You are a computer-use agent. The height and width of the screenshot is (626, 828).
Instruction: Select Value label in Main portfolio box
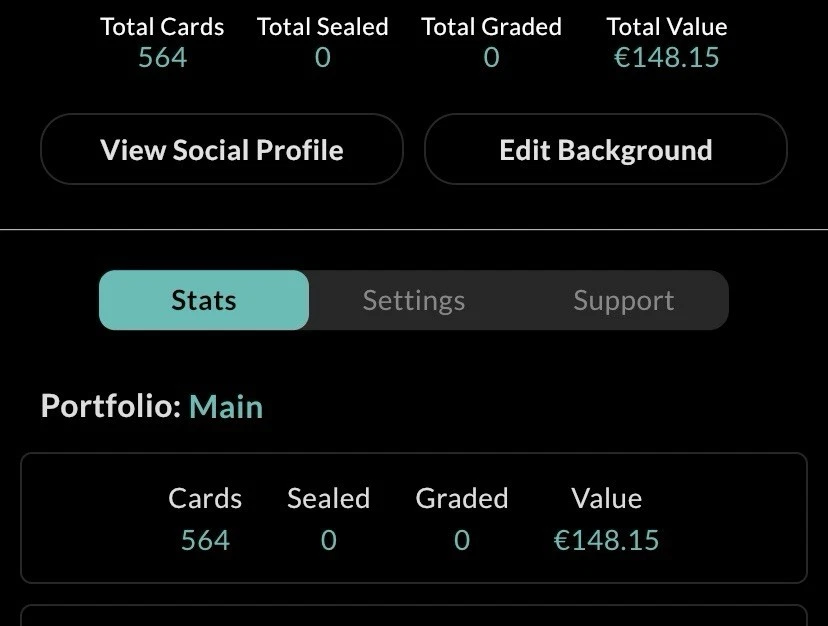coord(606,498)
